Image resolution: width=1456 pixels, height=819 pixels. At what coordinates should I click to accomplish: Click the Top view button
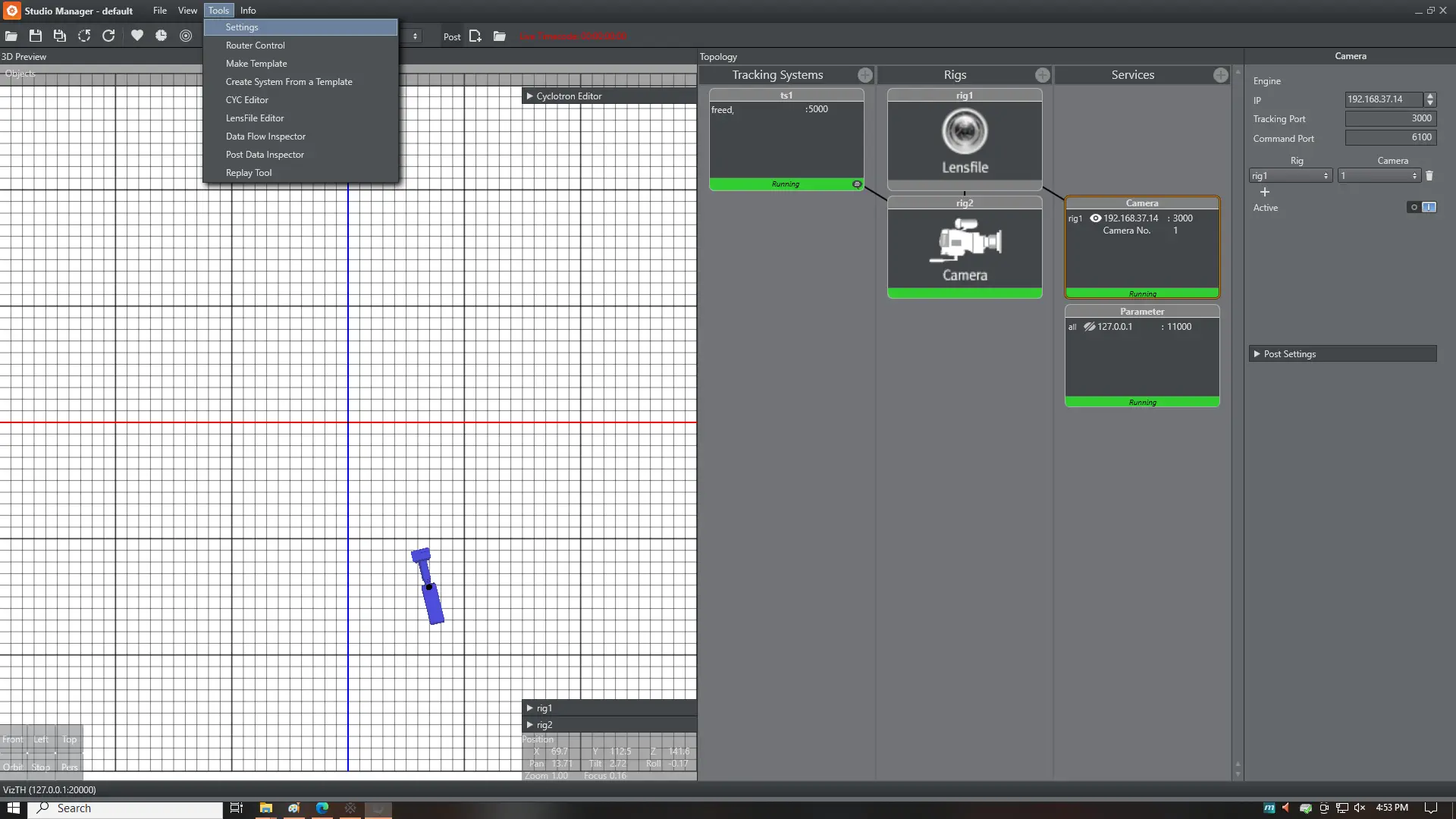pos(69,739)
